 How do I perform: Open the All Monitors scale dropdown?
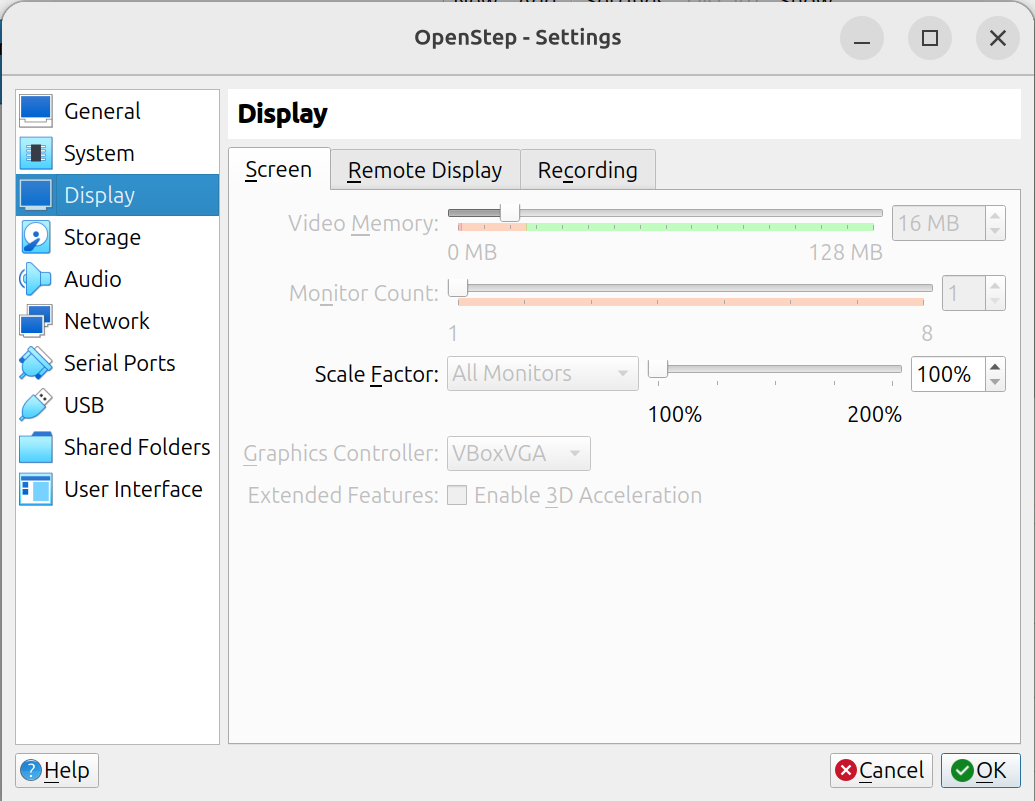click(x=542, y=374)
